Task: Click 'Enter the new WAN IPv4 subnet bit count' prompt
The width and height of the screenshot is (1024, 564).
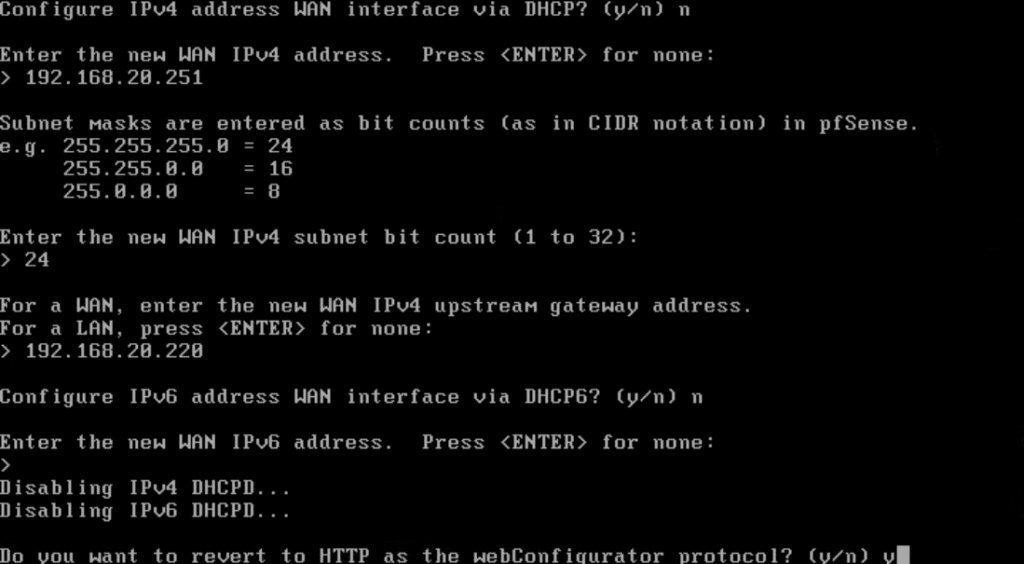Action: [319, 238]
